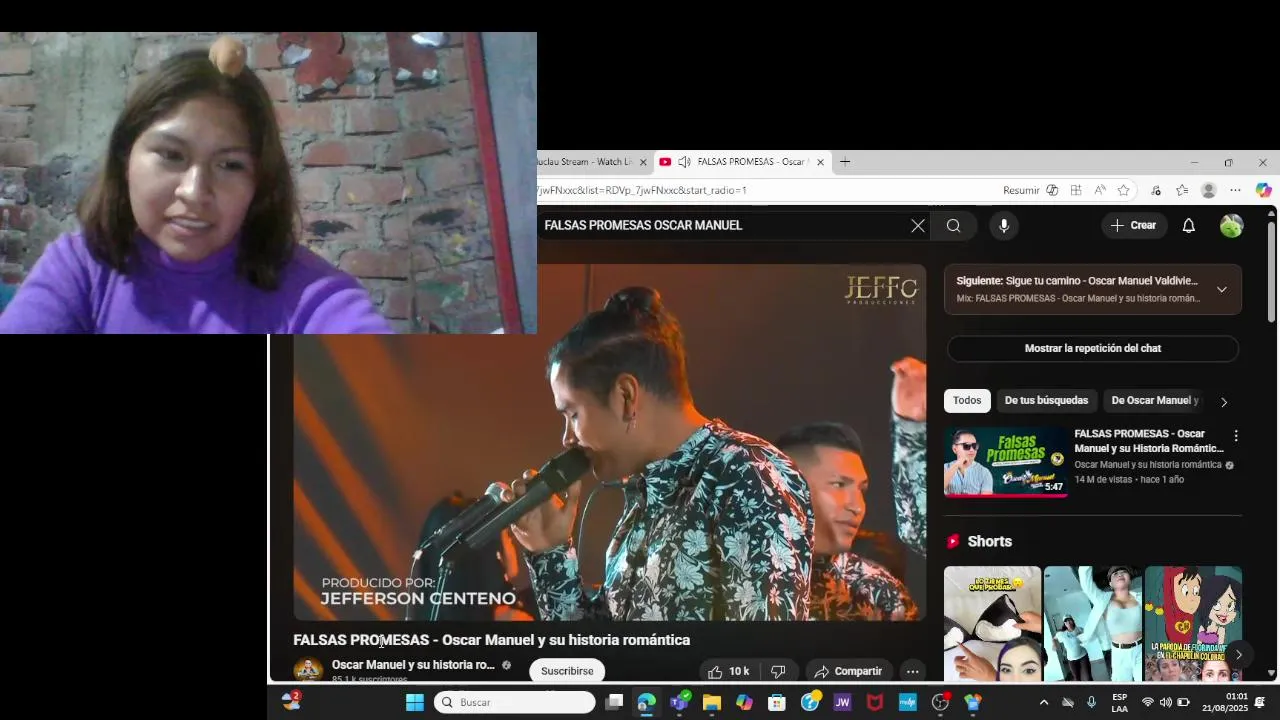
Task: Switch the ESP LAA input language
Action: tap(1119, 703)
